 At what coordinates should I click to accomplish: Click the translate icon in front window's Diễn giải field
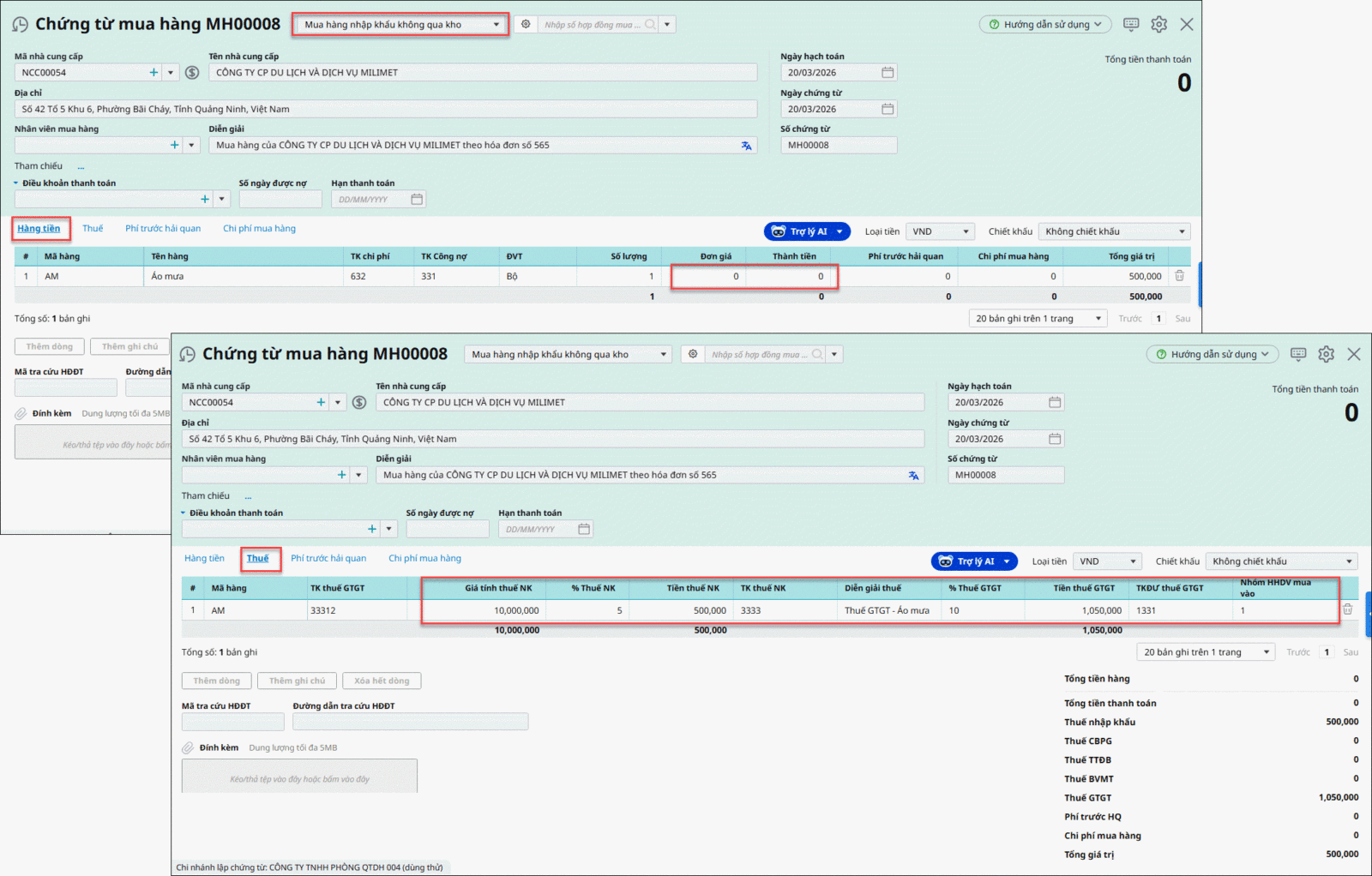(913, 476)
